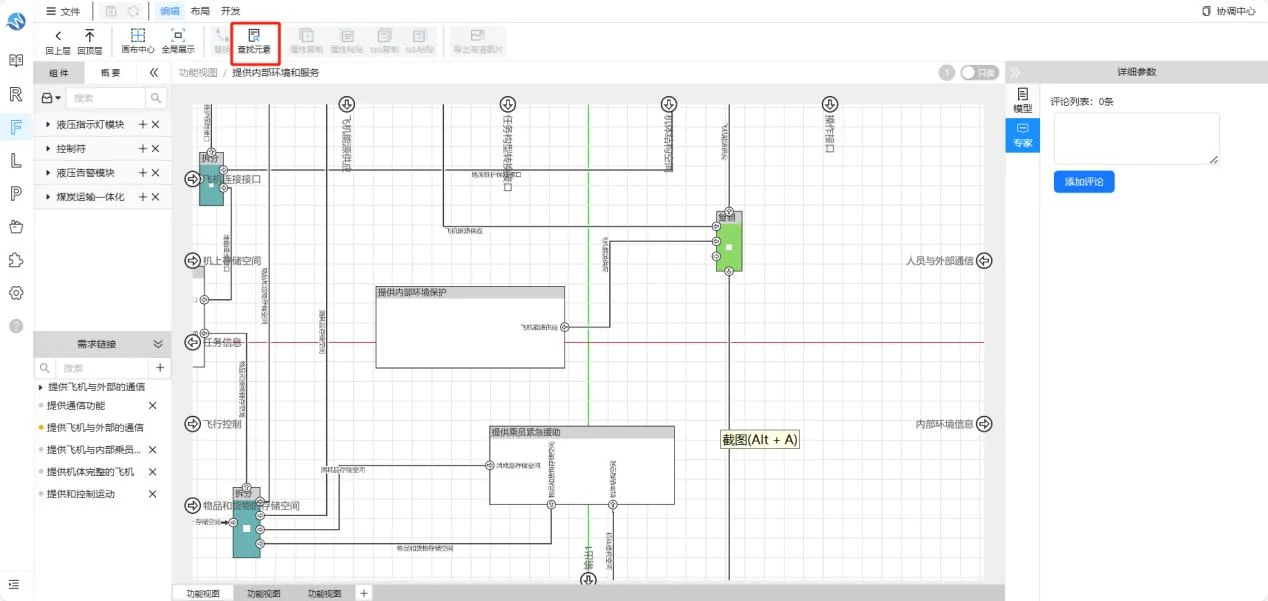Remove the 提供和控制运动 requirement link
This screenshot has height=601, width=1268.
click(153, 494)
